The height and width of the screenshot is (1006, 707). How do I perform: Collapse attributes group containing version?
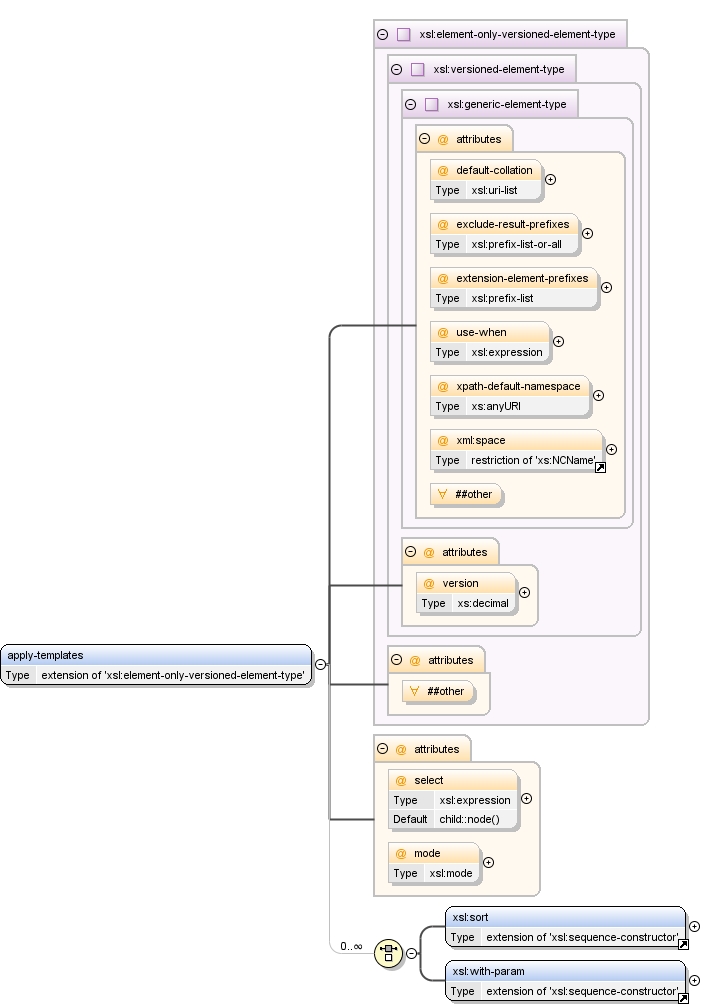(x=411, y=552)
